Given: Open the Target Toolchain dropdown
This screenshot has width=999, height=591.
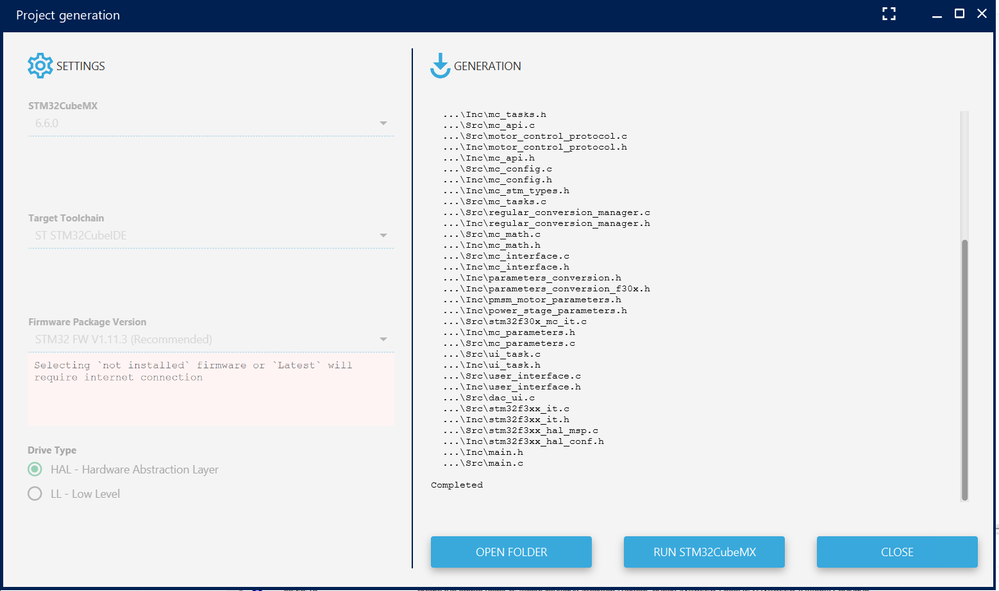Looking at the screenshot, I should tap(211, 236).
